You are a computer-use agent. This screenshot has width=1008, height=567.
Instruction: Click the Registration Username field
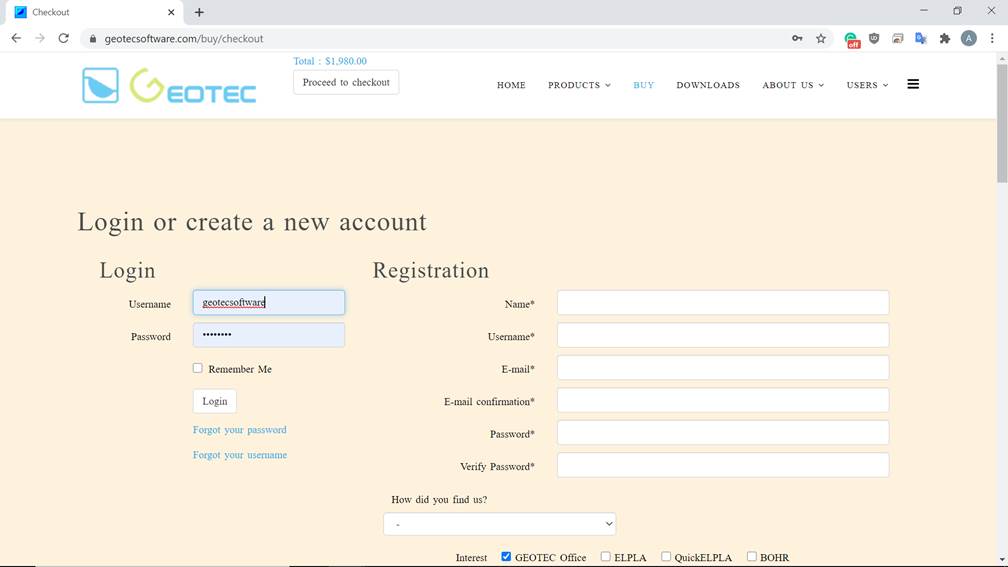pos(723,335)
